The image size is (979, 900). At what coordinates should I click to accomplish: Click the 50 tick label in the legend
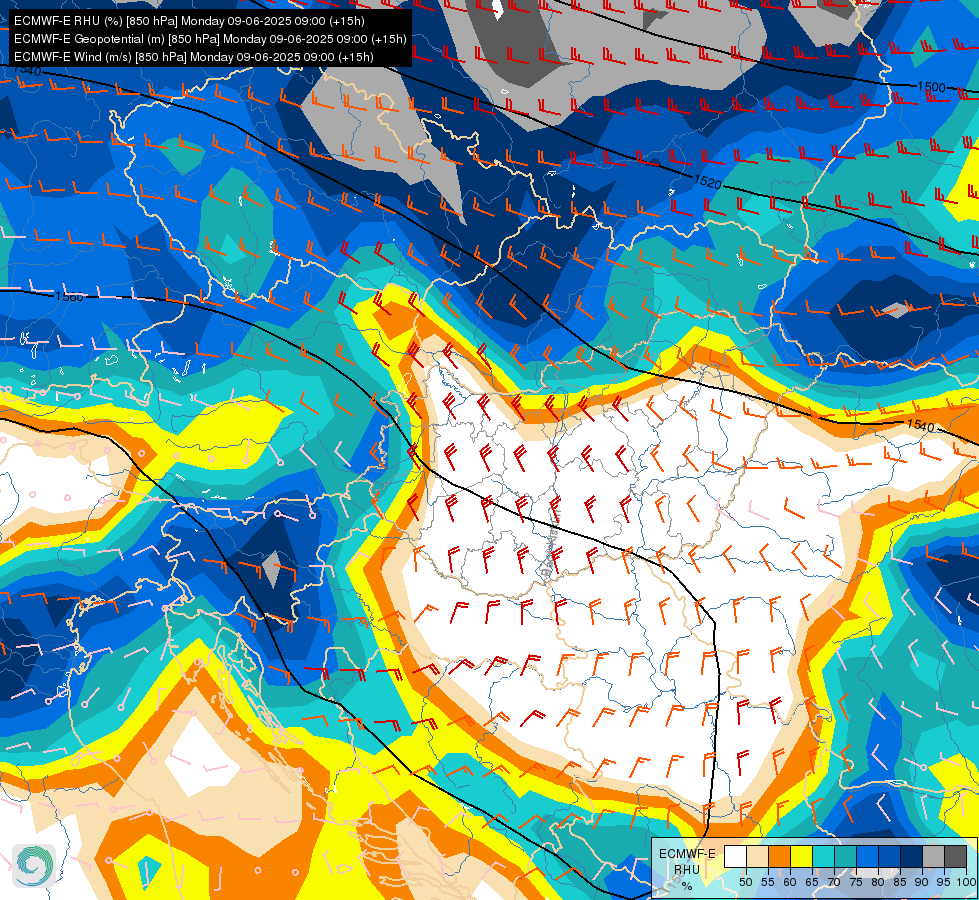[x=746, y=882]
